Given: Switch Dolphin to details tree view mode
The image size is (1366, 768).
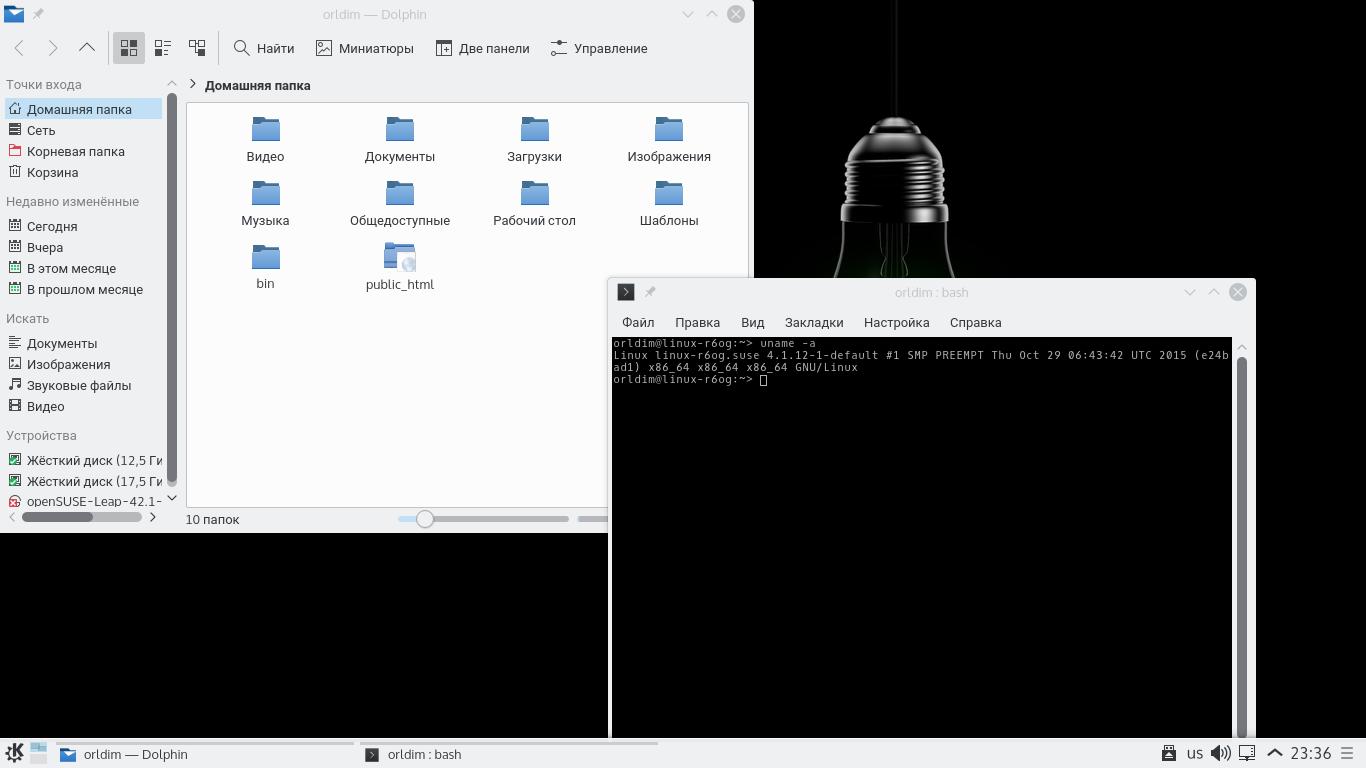Looking at the screenshot, I should click(x=197, y=48).
